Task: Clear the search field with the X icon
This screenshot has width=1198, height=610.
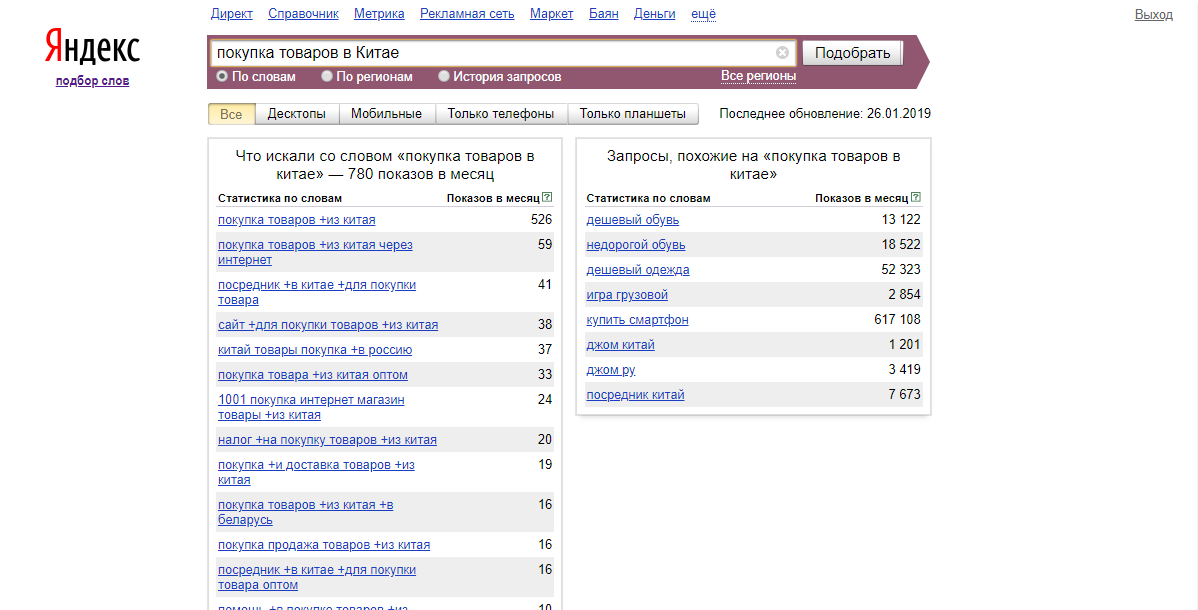Action: pyautogui.click(x=782, y=53)
